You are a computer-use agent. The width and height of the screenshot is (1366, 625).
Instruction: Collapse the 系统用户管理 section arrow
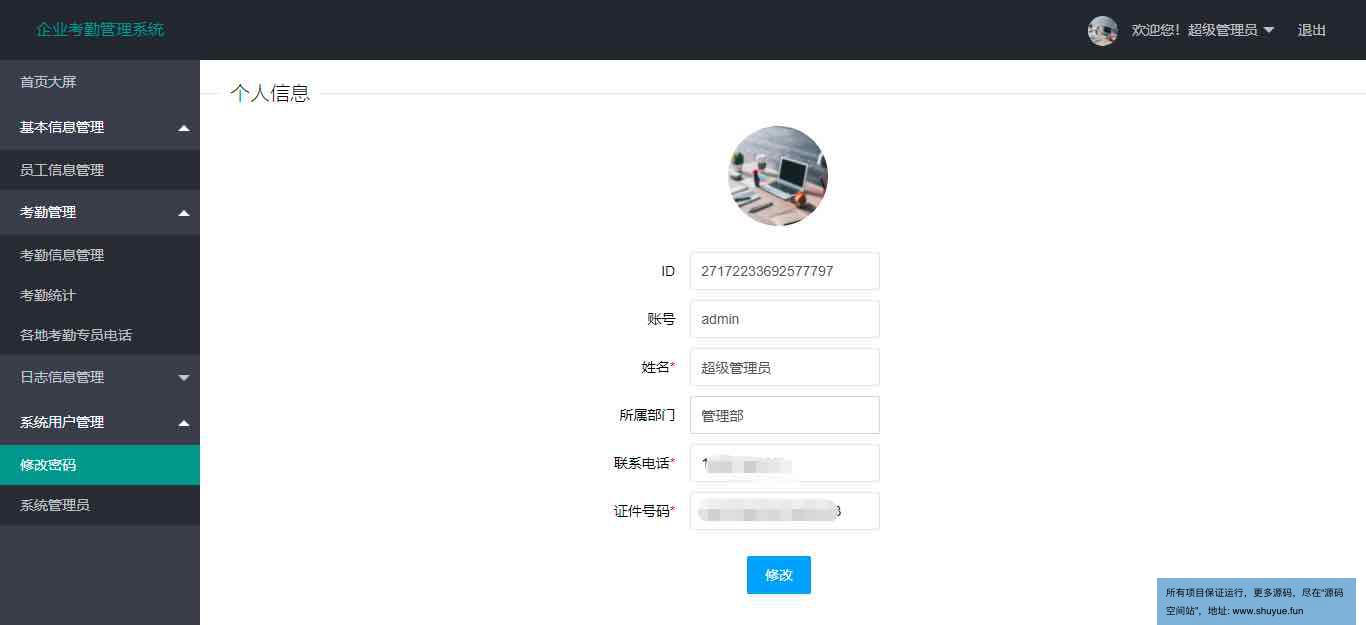(x=183, y=423)
